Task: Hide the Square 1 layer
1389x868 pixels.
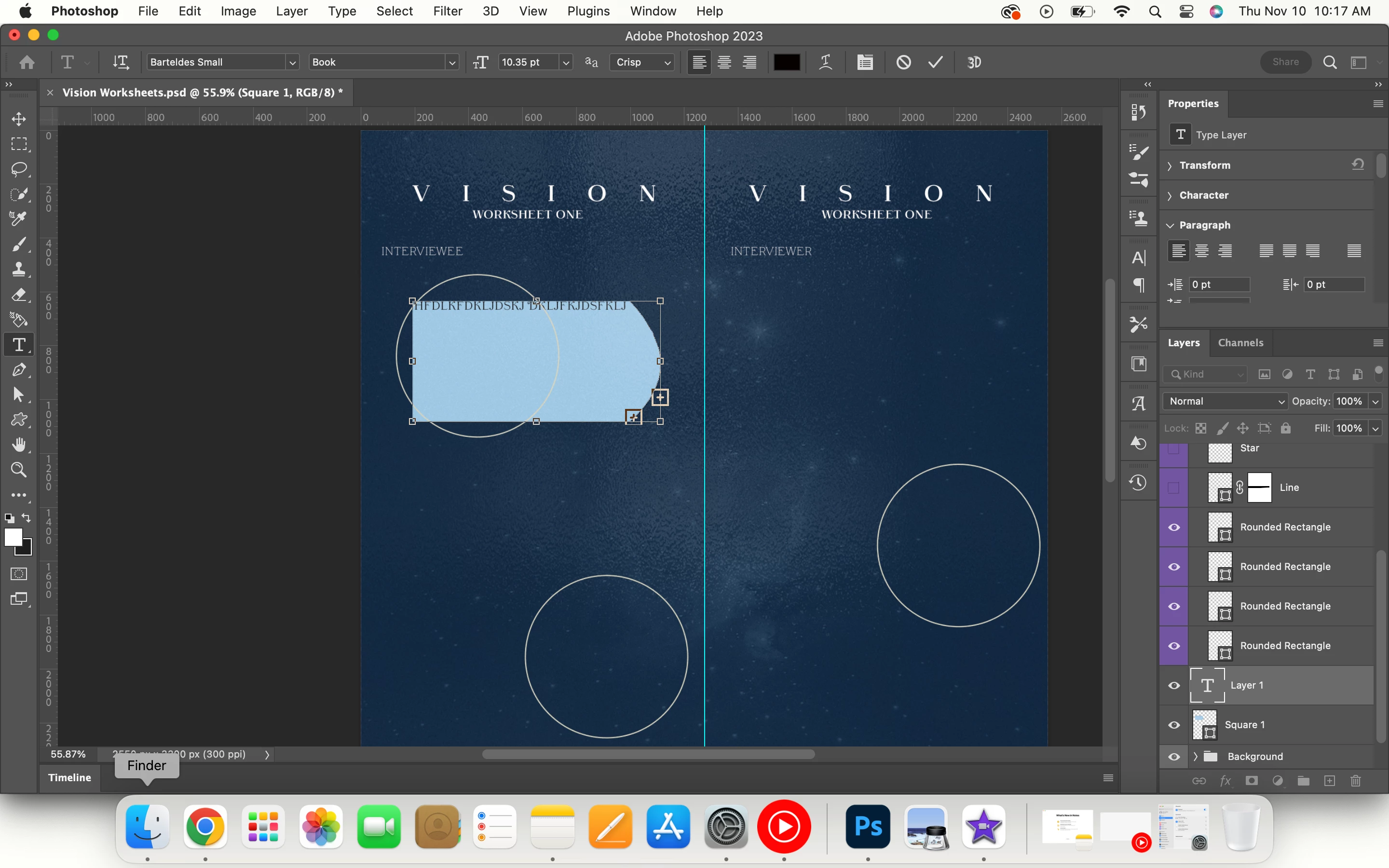Action: tap(1174, 724)
